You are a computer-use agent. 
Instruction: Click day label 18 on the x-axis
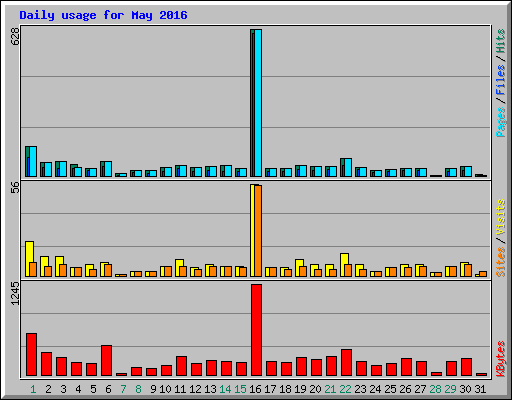pos(285,389)
